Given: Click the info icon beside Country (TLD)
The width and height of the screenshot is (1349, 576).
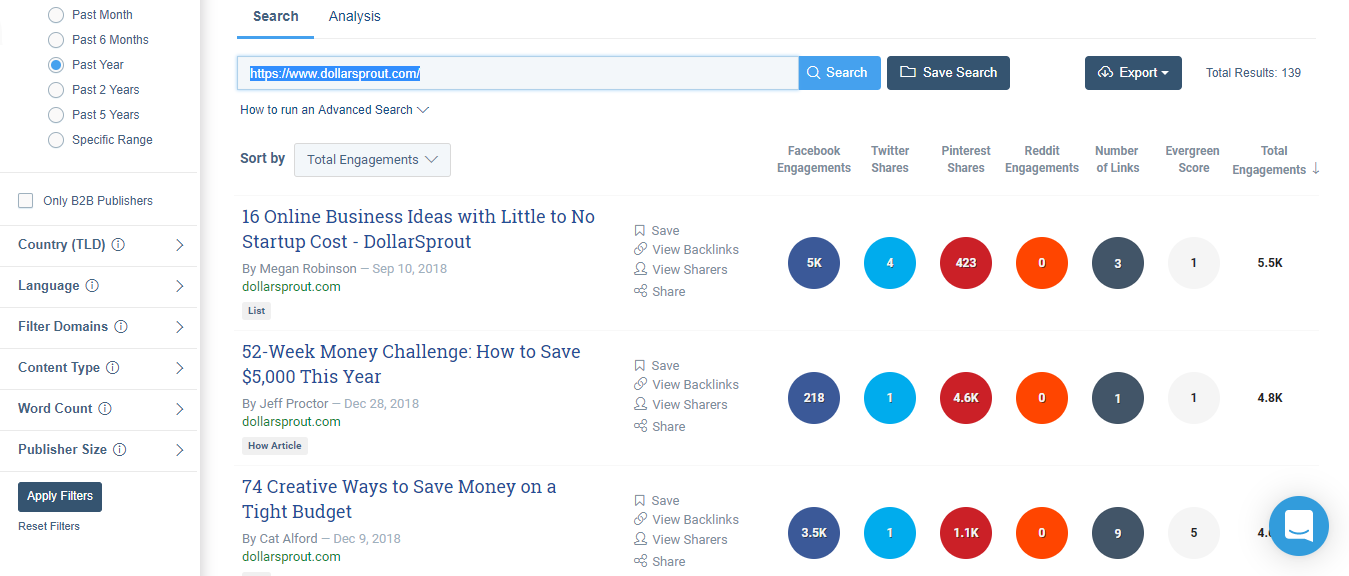Looking at the screenshot, I should pyautogui.click(x=118, y=245).
